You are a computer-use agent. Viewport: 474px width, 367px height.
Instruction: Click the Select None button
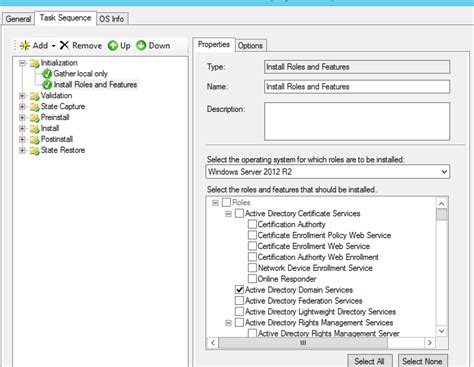click(x=422, y=361)
